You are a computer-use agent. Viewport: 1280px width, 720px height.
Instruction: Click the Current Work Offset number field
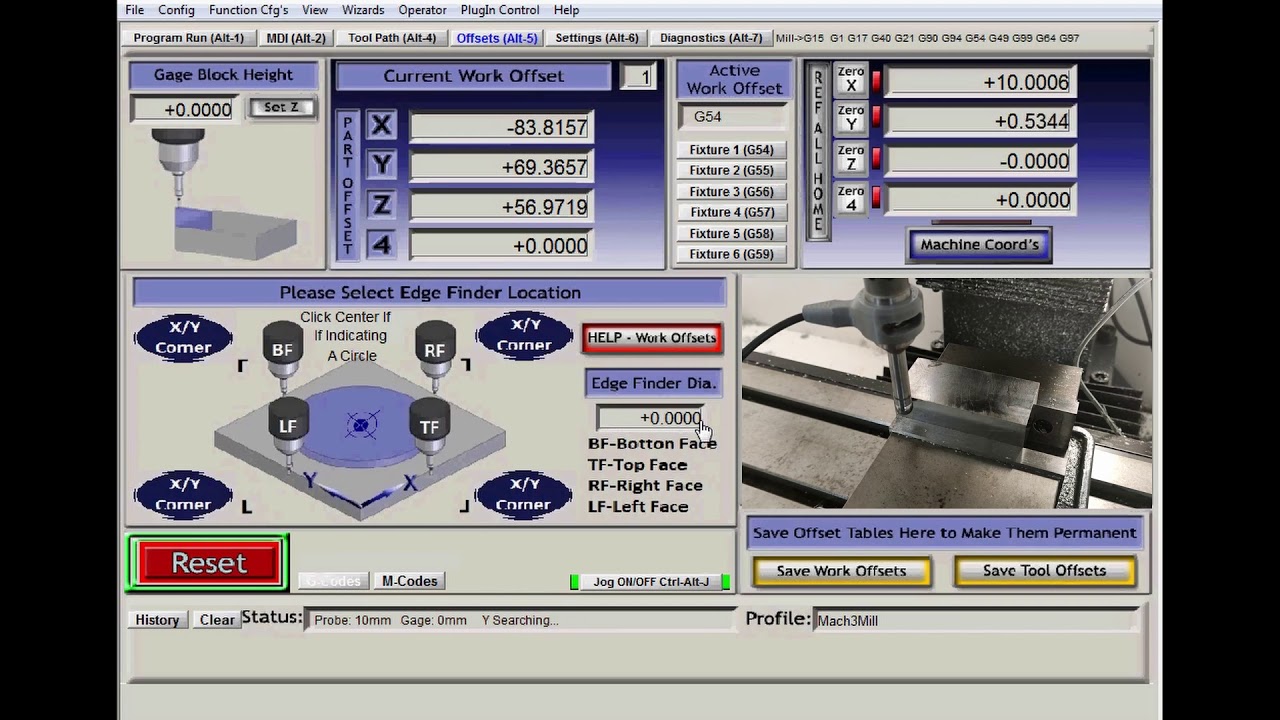[637, 76]
